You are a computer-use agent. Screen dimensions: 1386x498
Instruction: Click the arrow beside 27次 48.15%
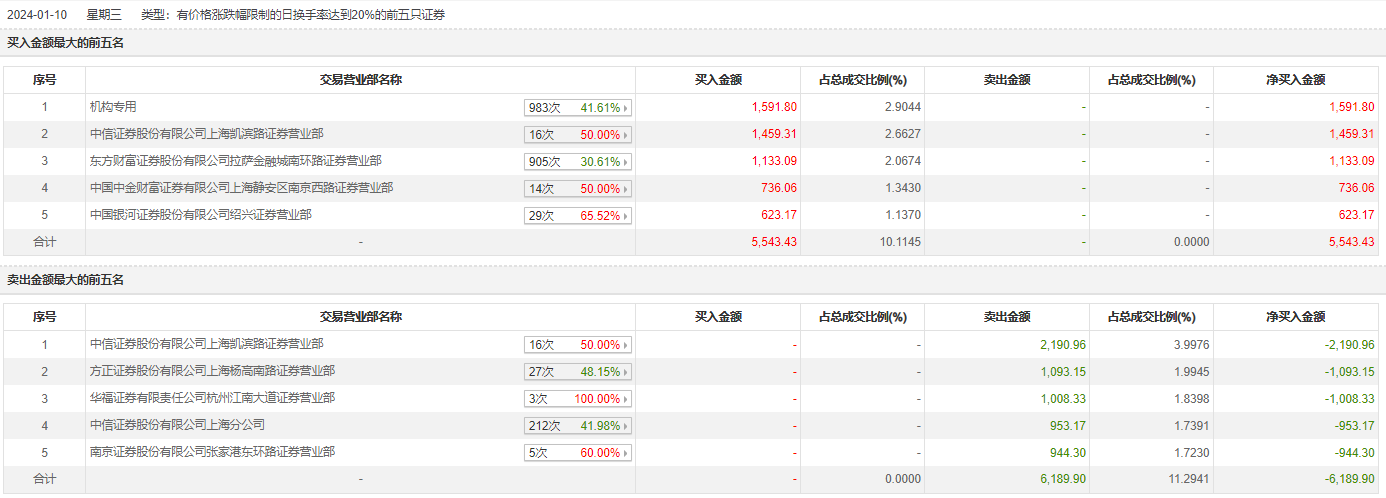point(627,372)
